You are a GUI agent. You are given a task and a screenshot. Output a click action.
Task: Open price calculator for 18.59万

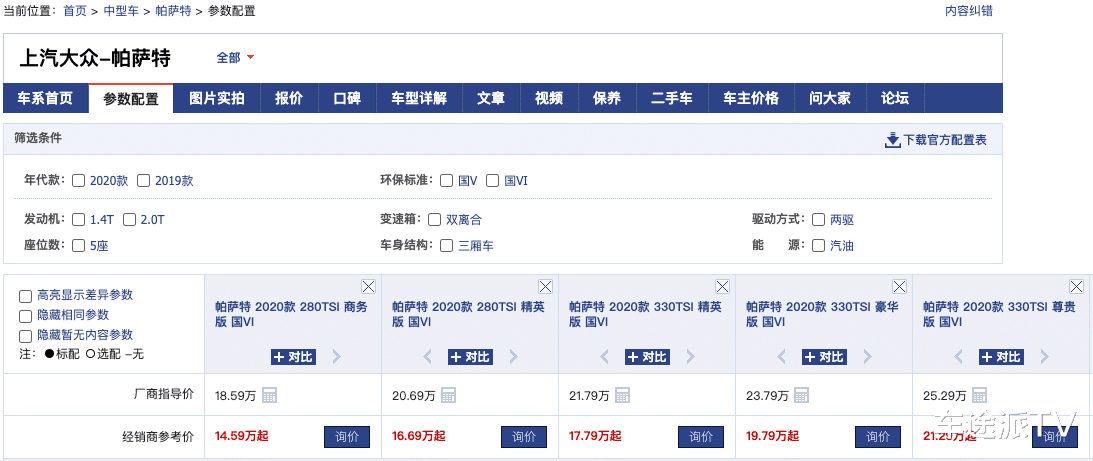pyautogui.click(x=270, y=395)
